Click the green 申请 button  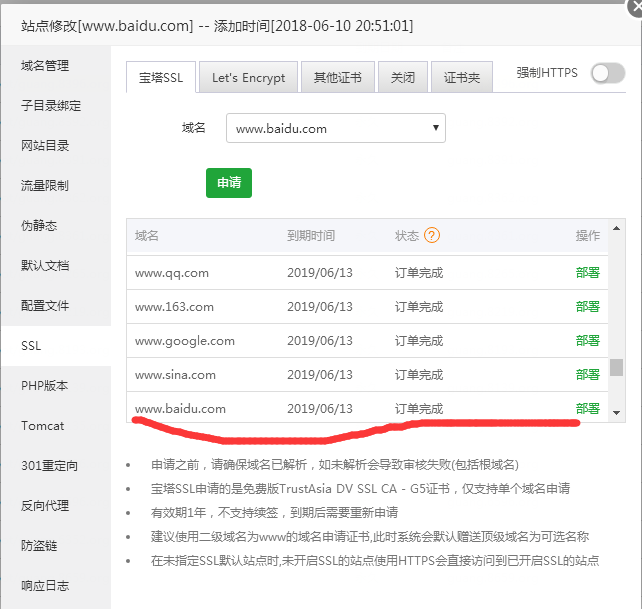pos(229,183)
